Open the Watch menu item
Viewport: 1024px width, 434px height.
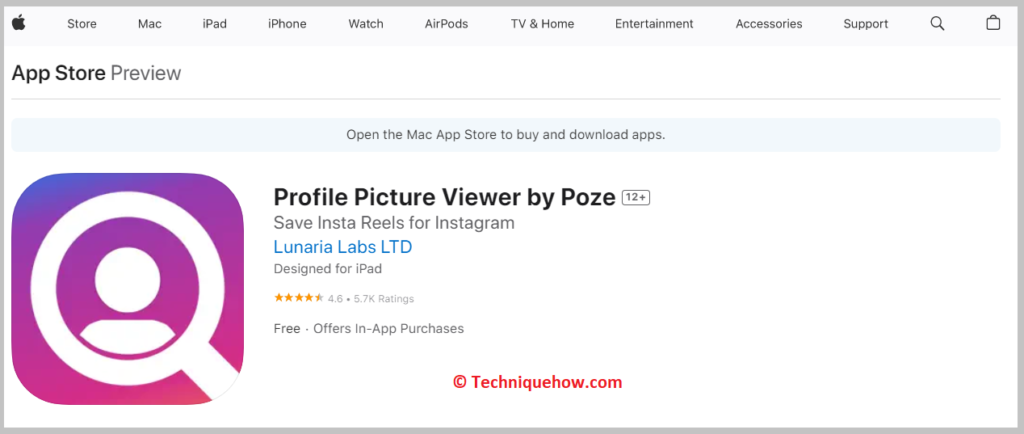click(366, 24)
